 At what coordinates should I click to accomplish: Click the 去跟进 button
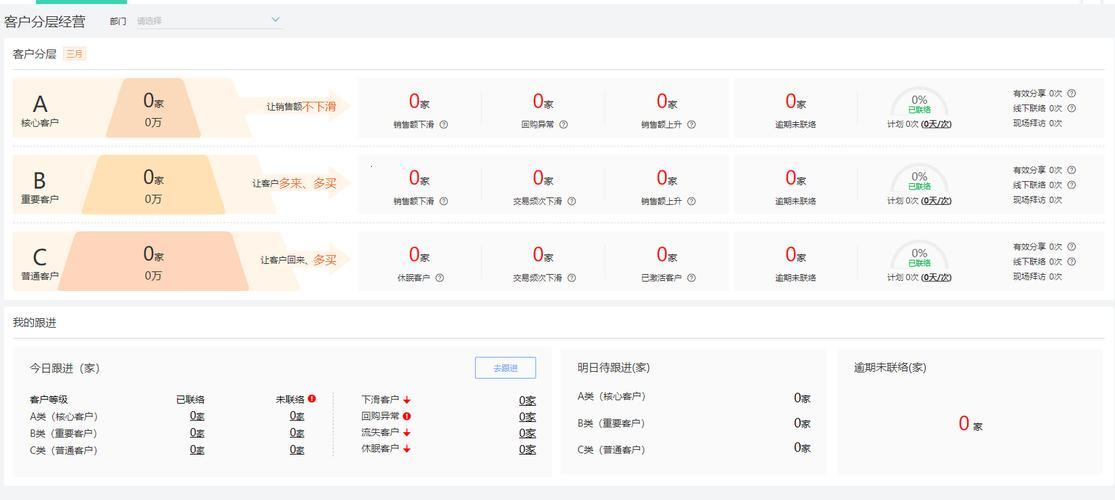tap(506, 368)
